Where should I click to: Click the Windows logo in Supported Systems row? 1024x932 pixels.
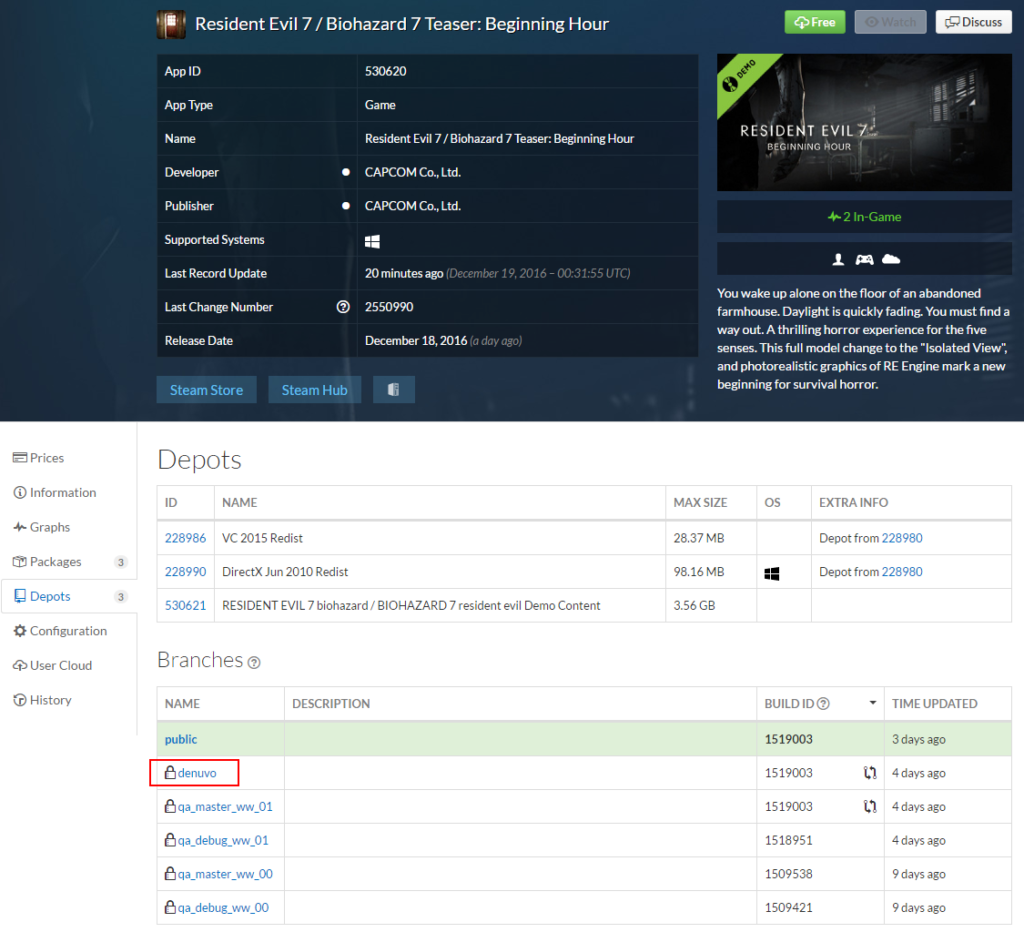click(372, 241)
